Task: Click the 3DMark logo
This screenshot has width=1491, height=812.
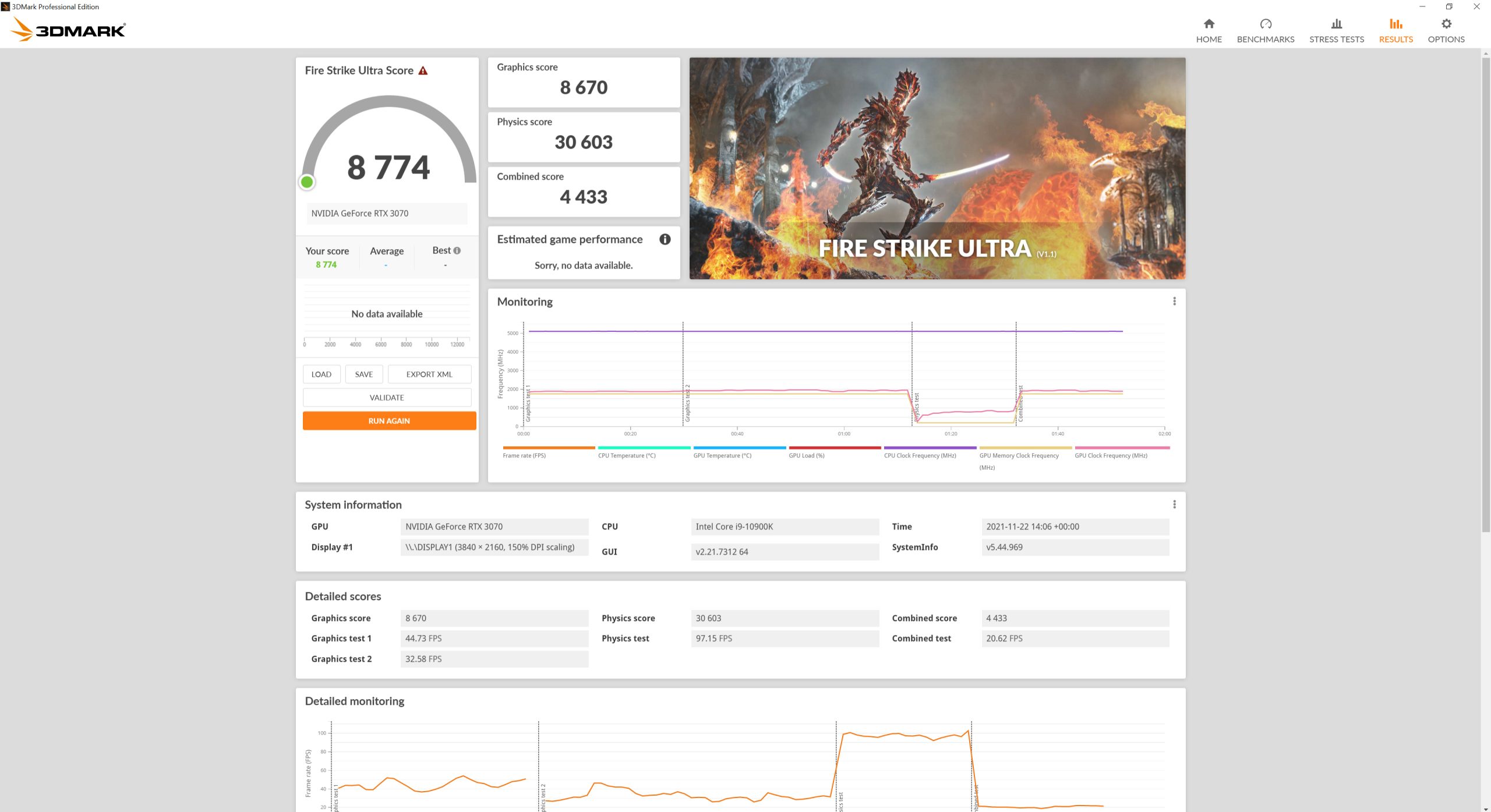Action: click(69, 29)
